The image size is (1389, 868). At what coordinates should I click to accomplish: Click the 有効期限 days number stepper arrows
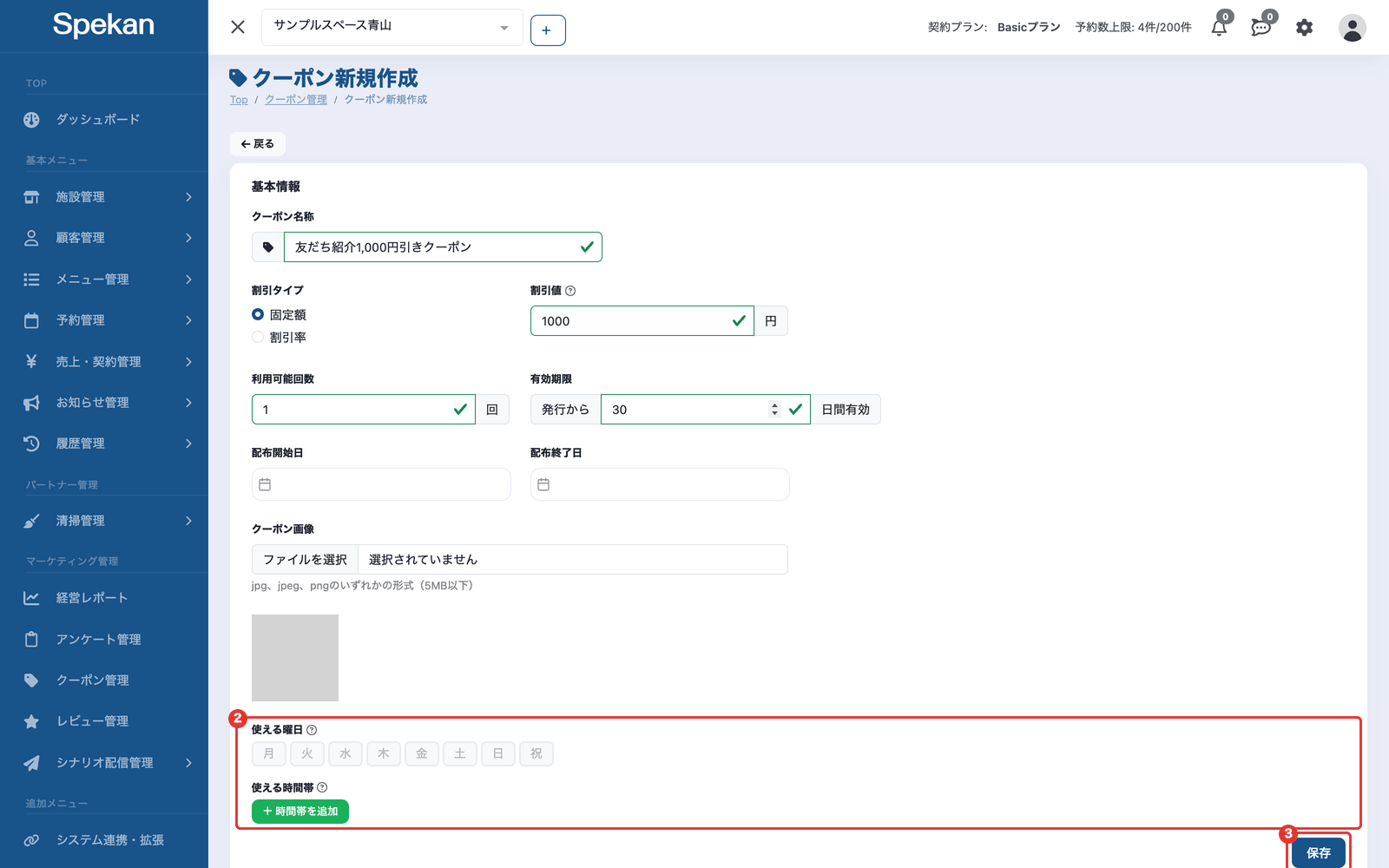pos(774,410)
